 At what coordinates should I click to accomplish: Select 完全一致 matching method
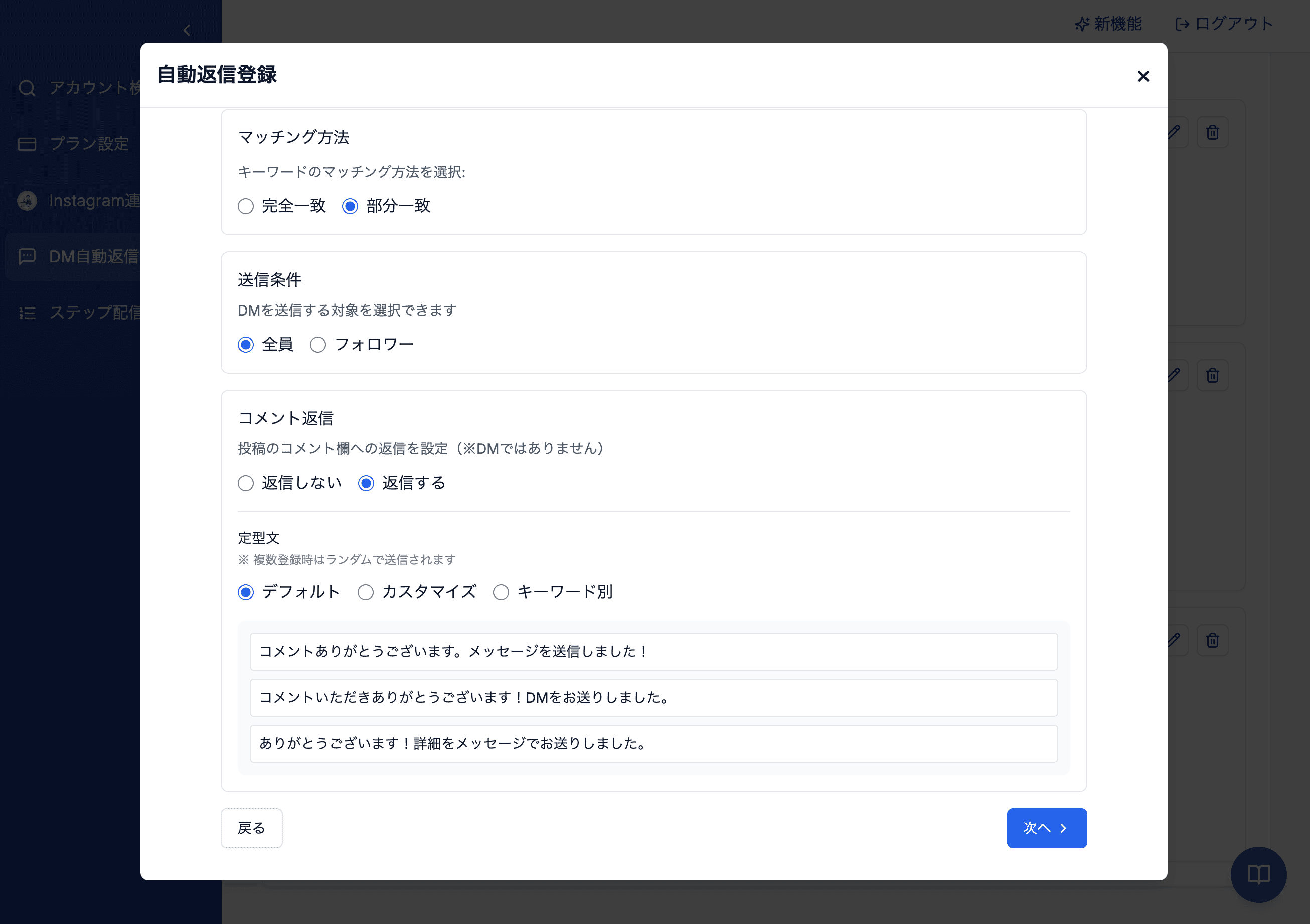pos(246,206)
